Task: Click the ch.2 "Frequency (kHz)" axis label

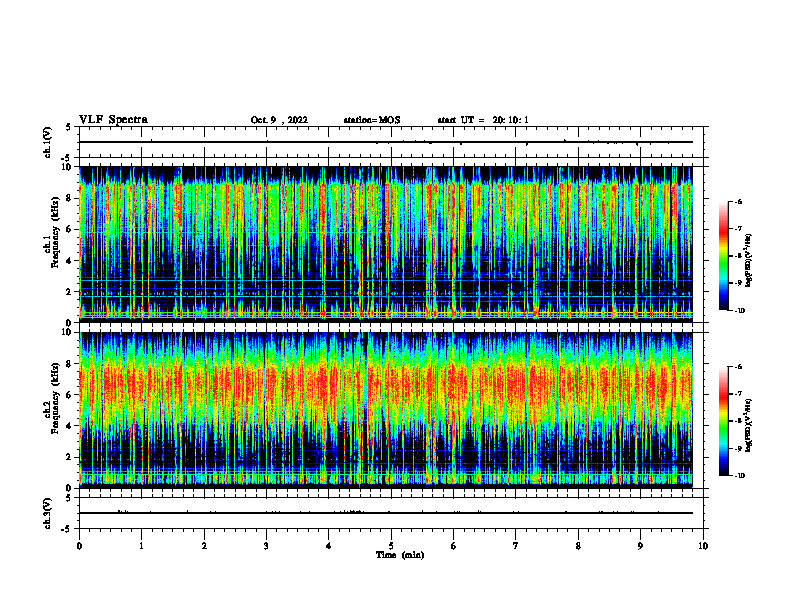Action: [54, 398]
